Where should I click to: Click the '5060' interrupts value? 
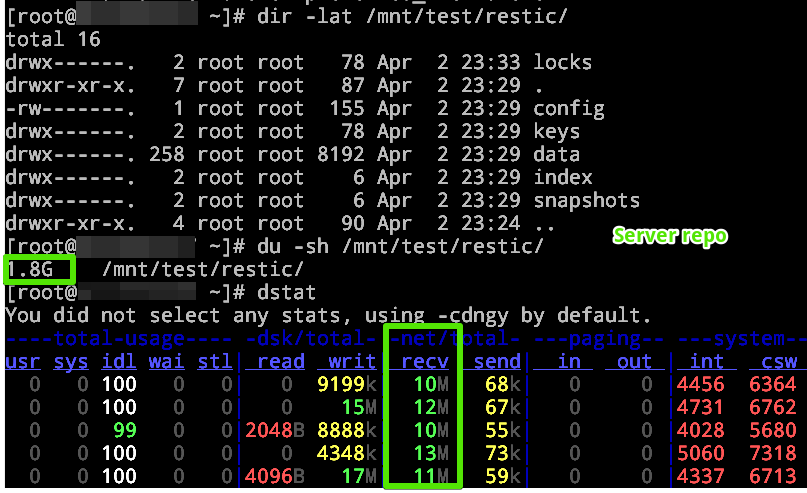pos(700,453)
